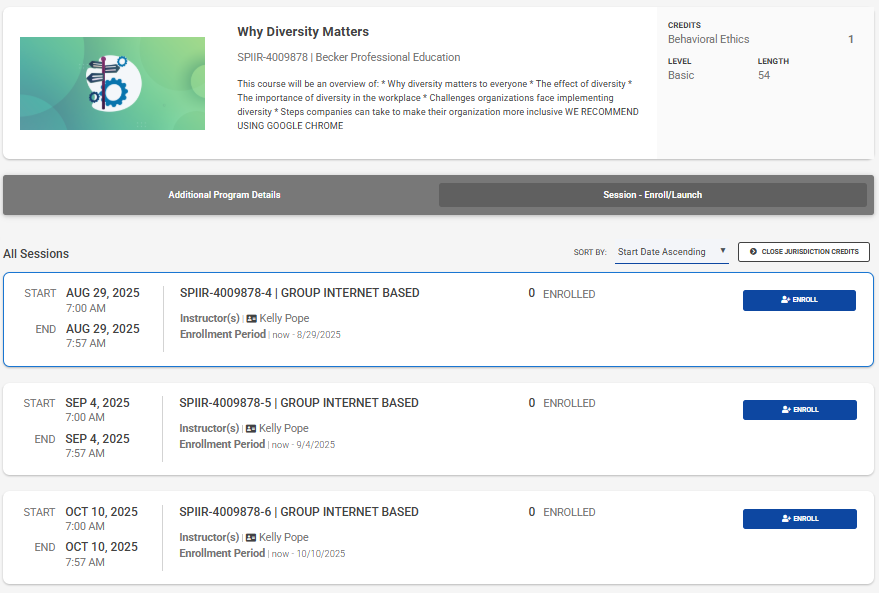
Task: Select the SPIIR-4009878-6 Group Internet Based session title
Action: pyautogui.click(x=299, y=513)
